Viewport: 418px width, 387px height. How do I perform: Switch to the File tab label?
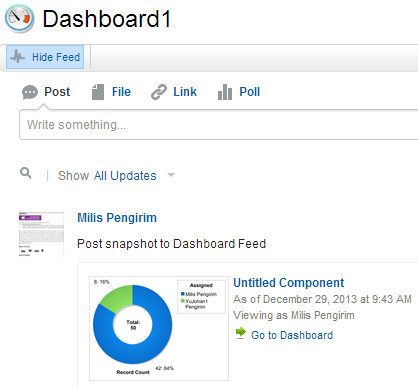[121, 92]
